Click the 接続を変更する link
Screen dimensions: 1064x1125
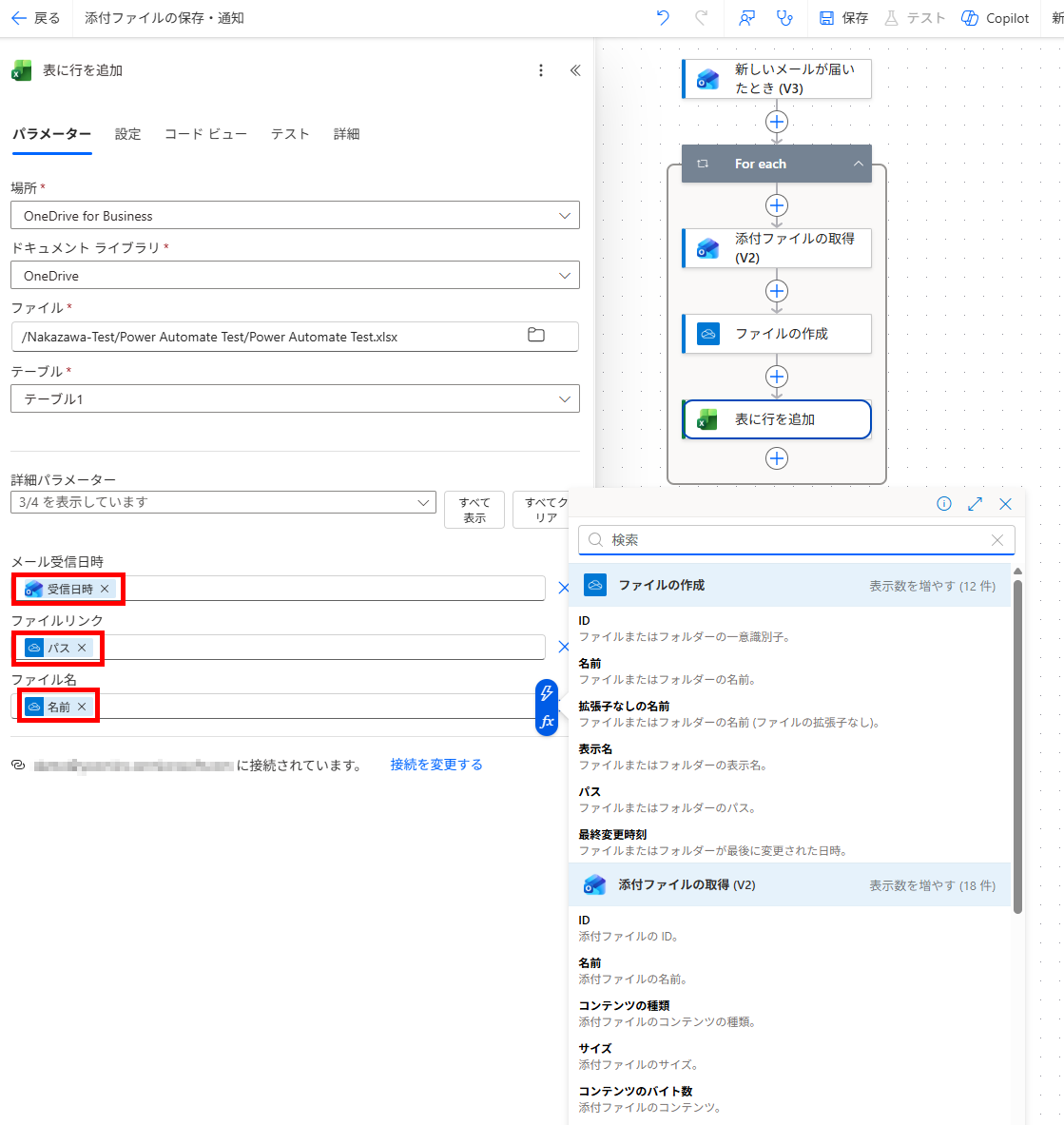(436, 765)
